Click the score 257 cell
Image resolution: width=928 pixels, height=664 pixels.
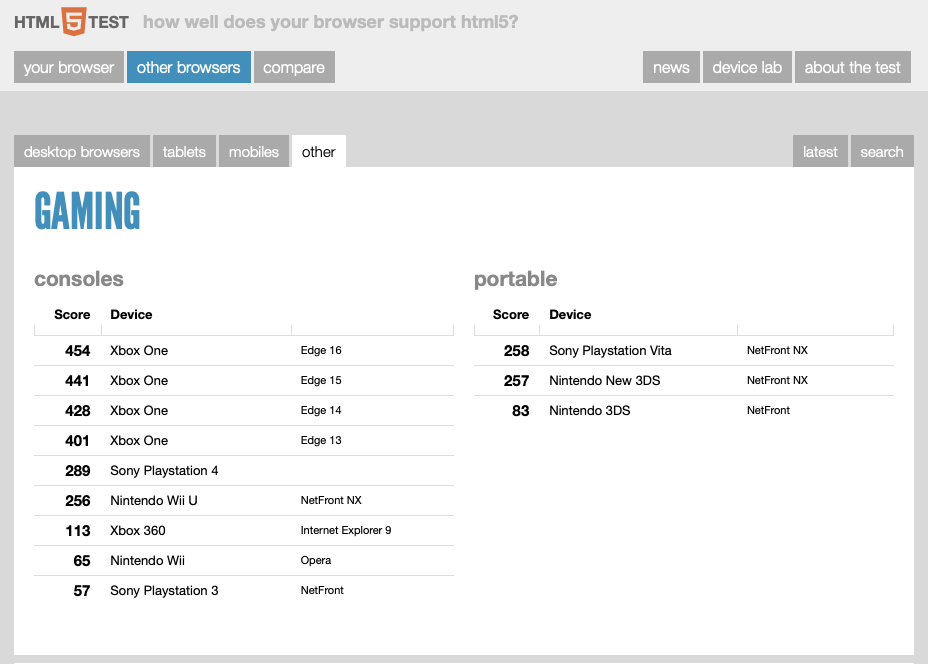point(516,381)
